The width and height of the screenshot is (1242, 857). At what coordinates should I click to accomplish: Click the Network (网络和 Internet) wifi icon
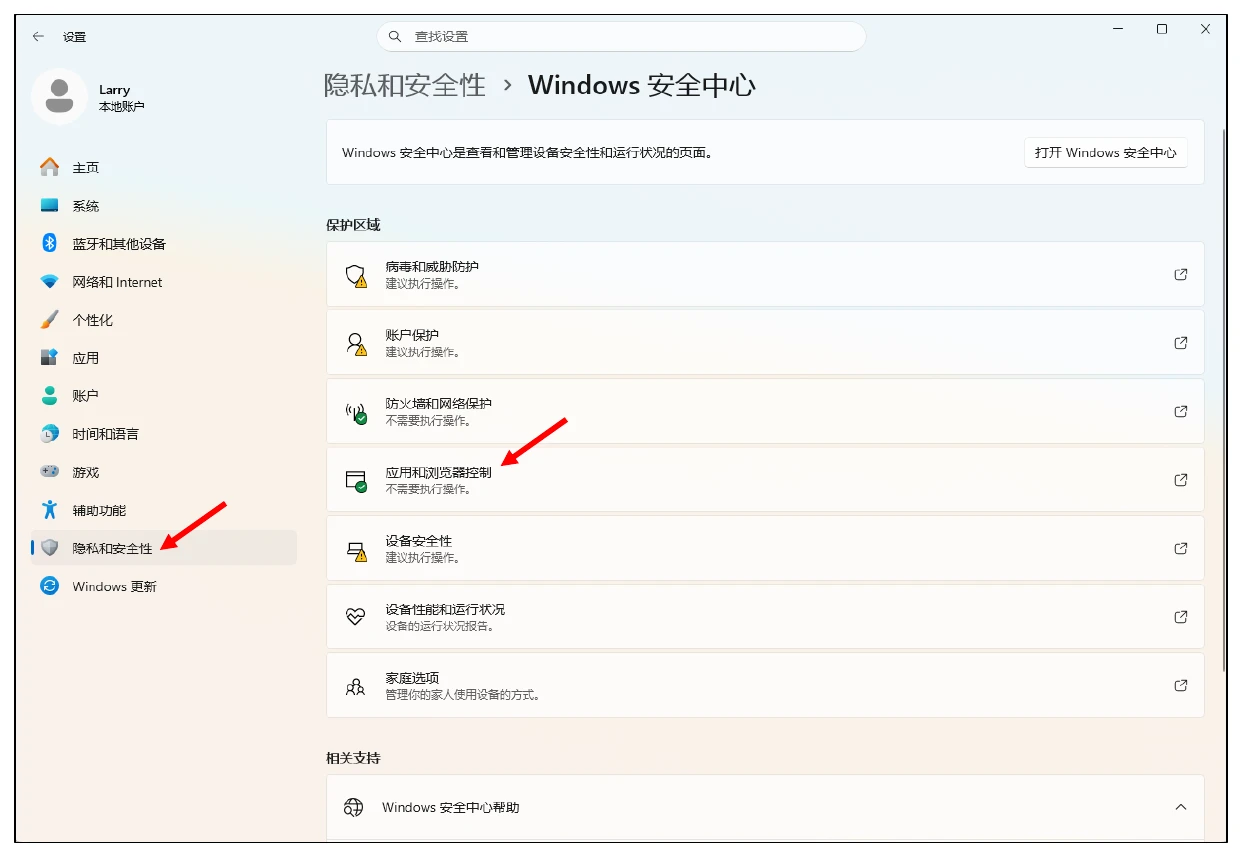coord(50,282)
